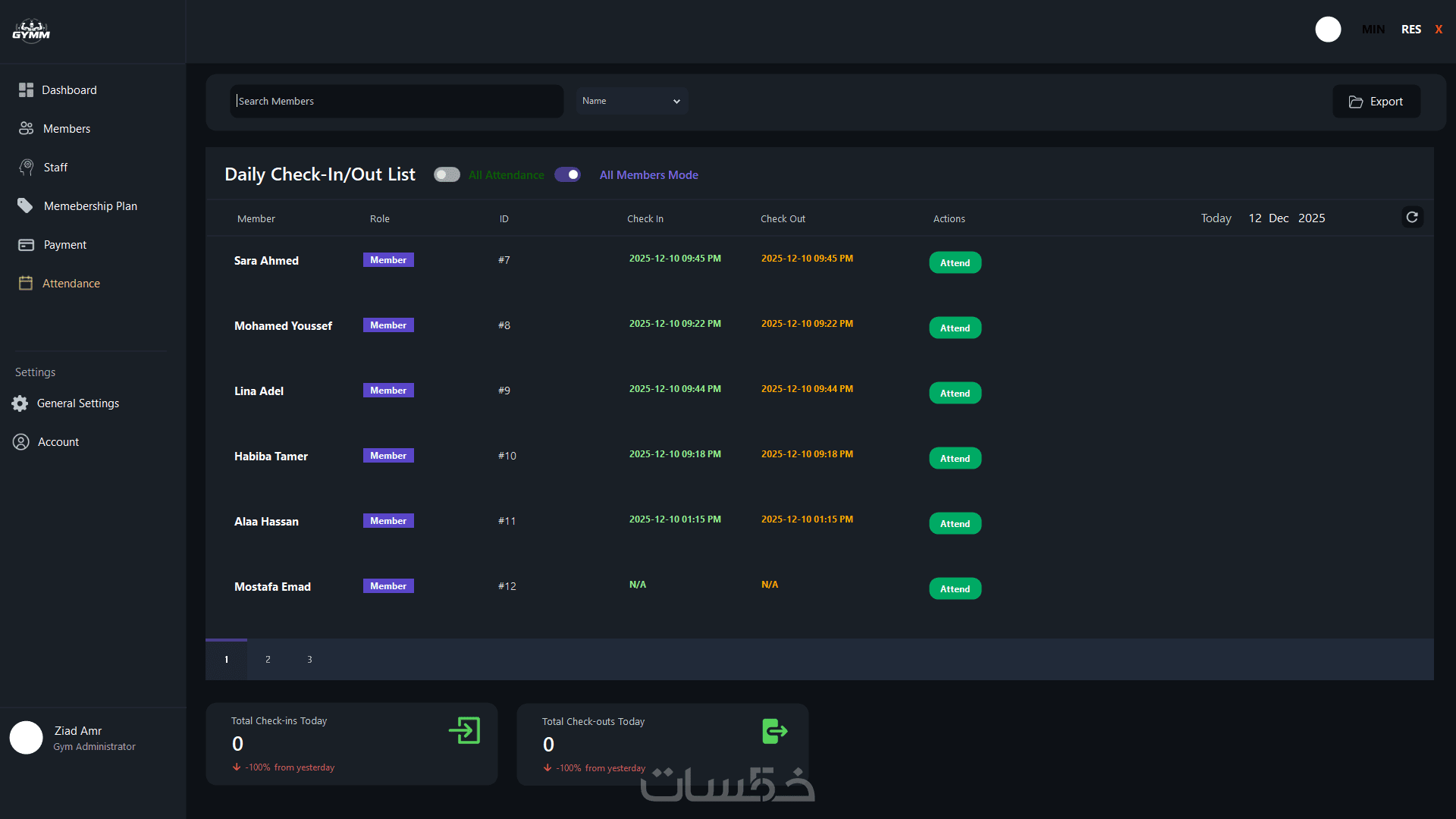Click the Attendance calendar icon
Screen dimensions: 1456x819
pyautogui.click(x=26, y=284)
